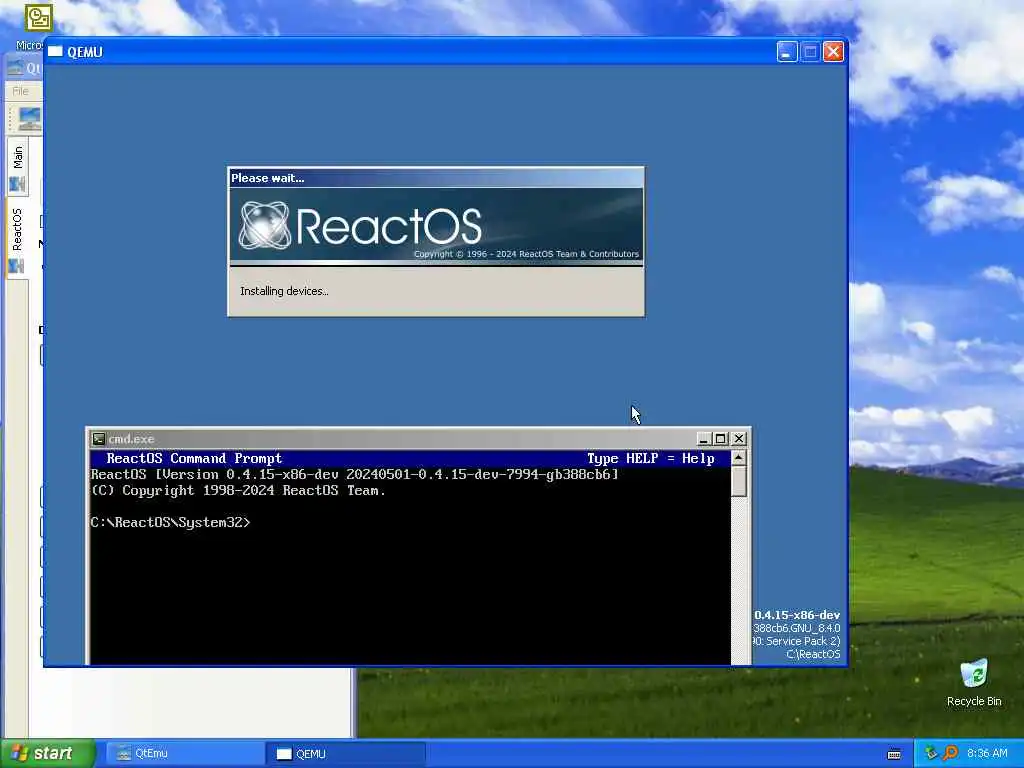Click the 'Copyright 1998-2024 ReactOS Team' line
1024x768 pixels.
coord(238,490)
